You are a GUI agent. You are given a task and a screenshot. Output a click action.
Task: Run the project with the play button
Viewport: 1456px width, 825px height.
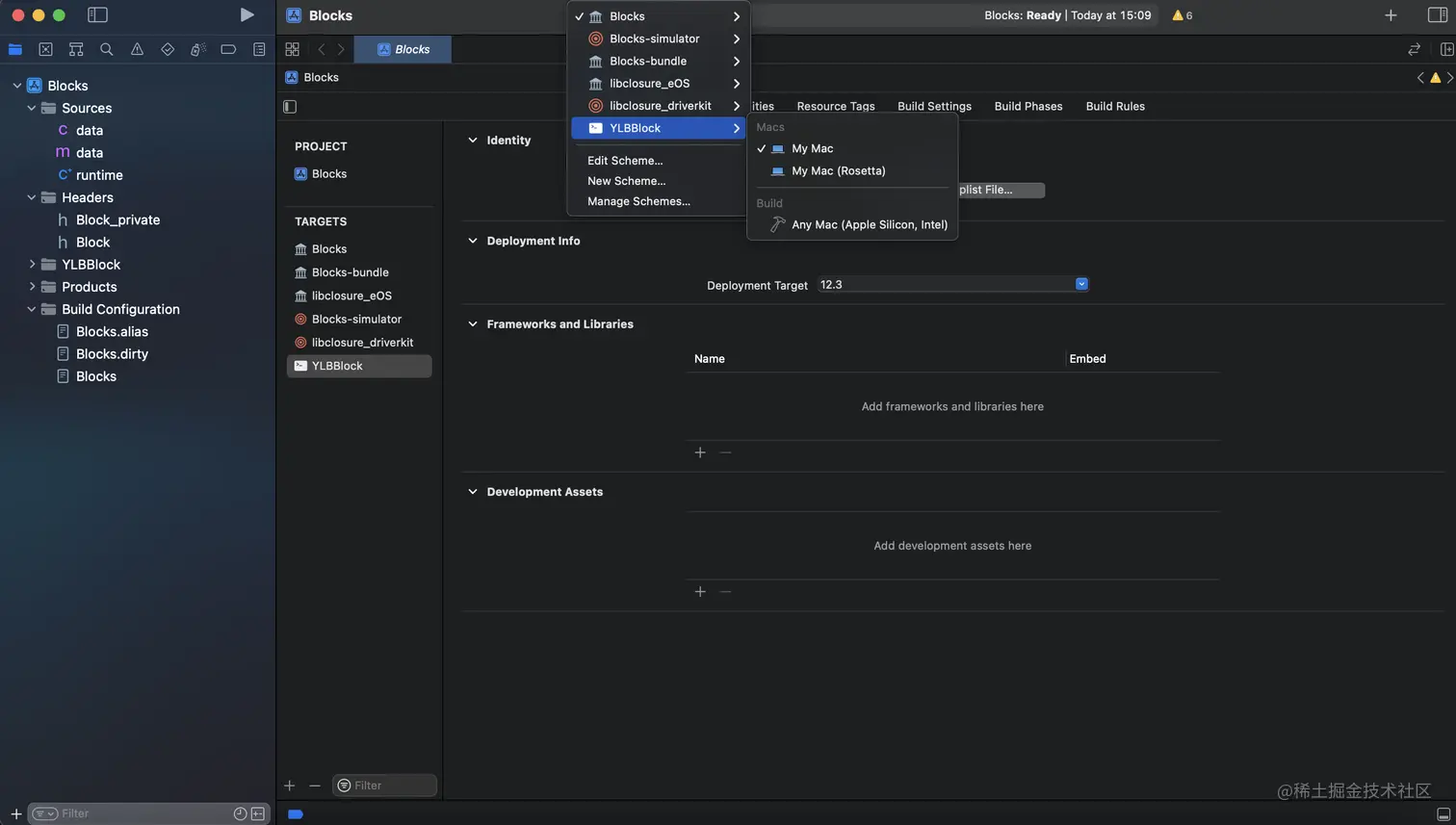click(x=247, y=15)
